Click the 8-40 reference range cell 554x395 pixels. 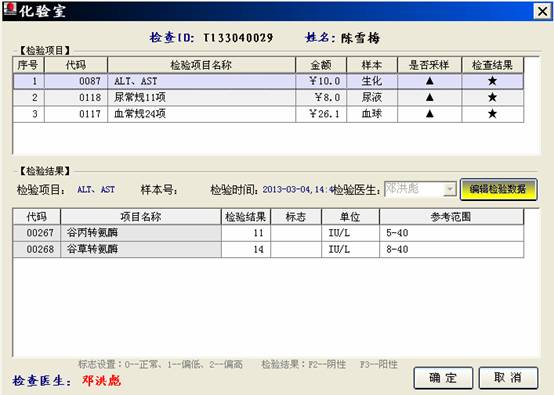click(x=451, y=249)
